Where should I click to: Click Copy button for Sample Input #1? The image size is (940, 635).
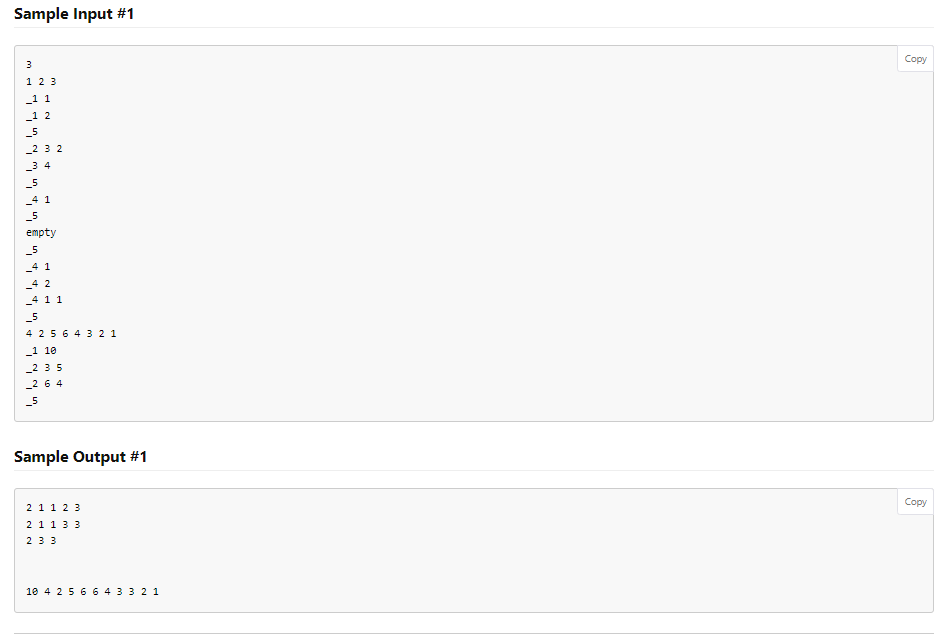(914, 58)
